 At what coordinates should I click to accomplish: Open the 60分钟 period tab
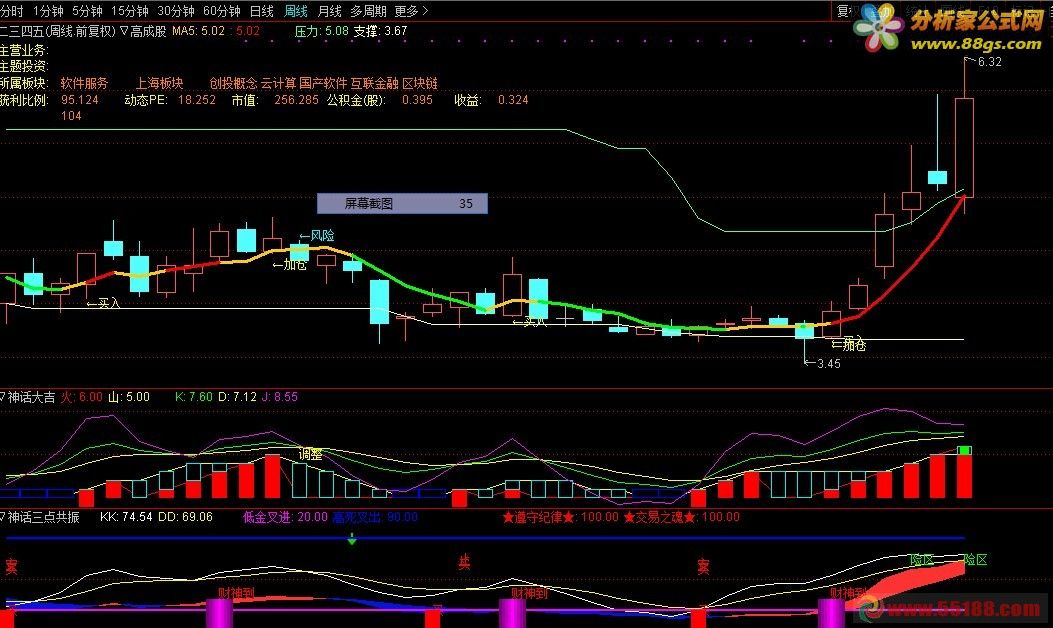[222, 11]
